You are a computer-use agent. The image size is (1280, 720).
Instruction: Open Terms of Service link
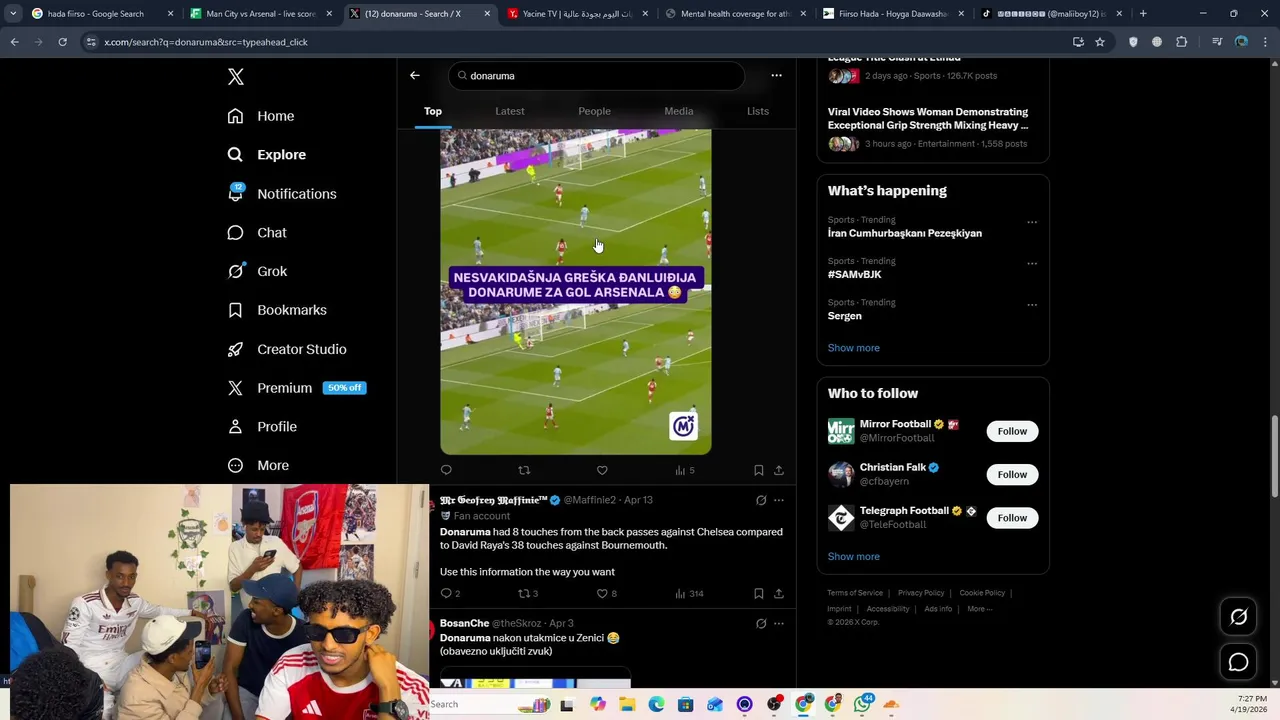(855, 593)
